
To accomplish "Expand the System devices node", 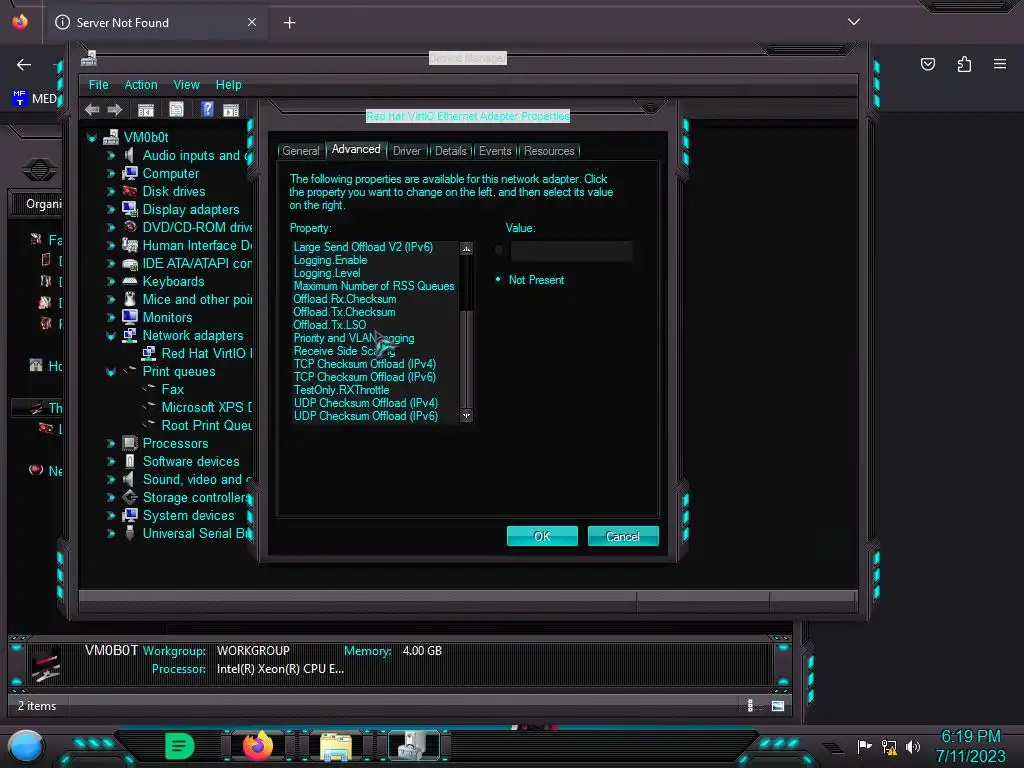I will (x=111, y=515).
